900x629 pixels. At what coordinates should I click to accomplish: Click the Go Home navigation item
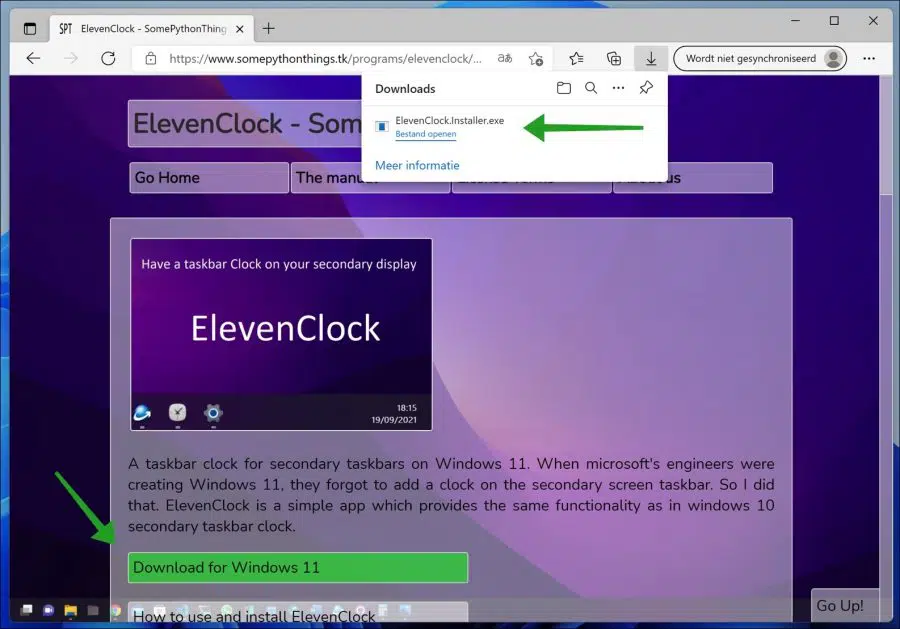tap(209, 178)
